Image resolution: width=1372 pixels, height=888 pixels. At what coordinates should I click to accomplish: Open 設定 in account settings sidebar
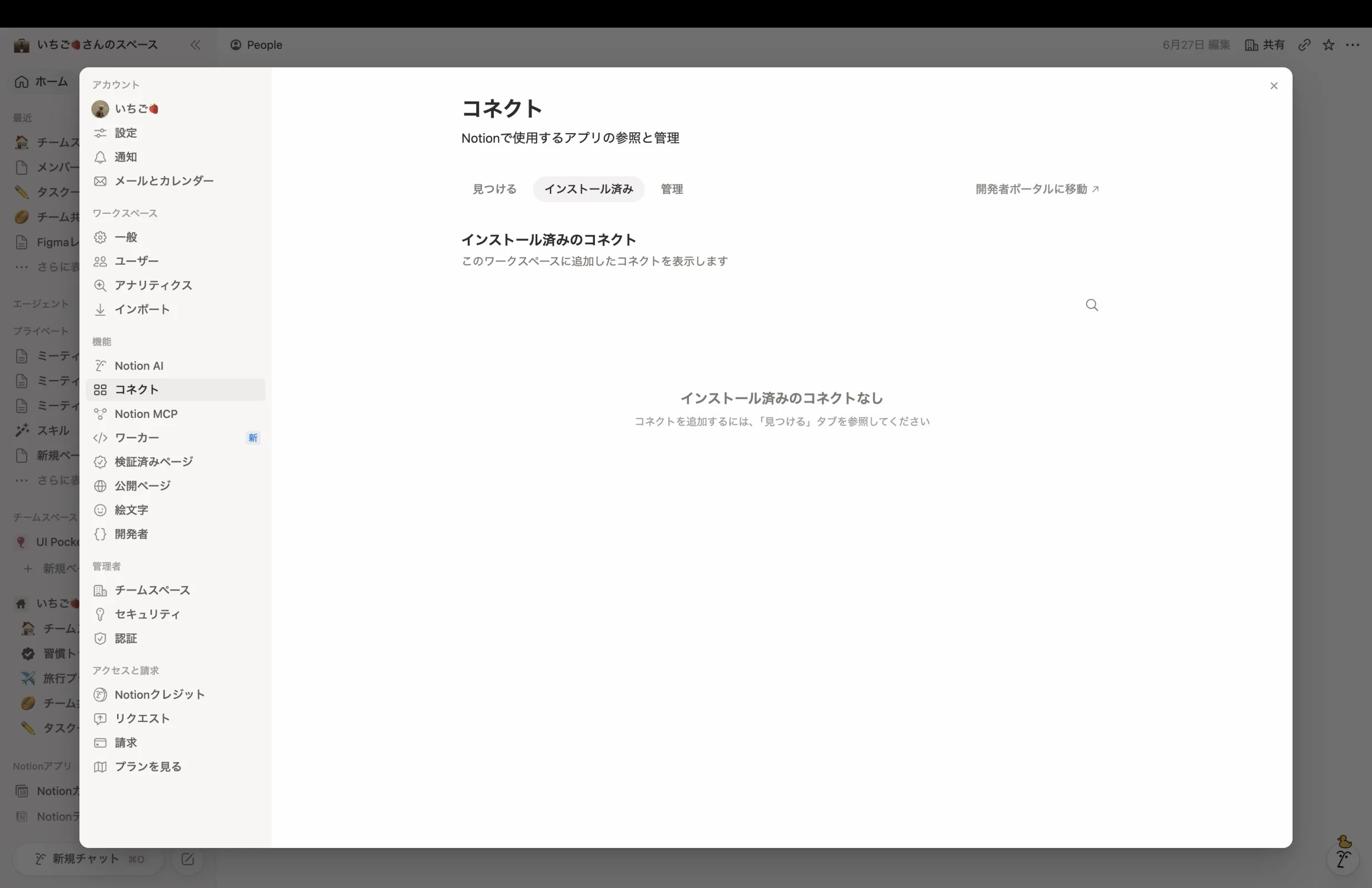tap(175, 133)
